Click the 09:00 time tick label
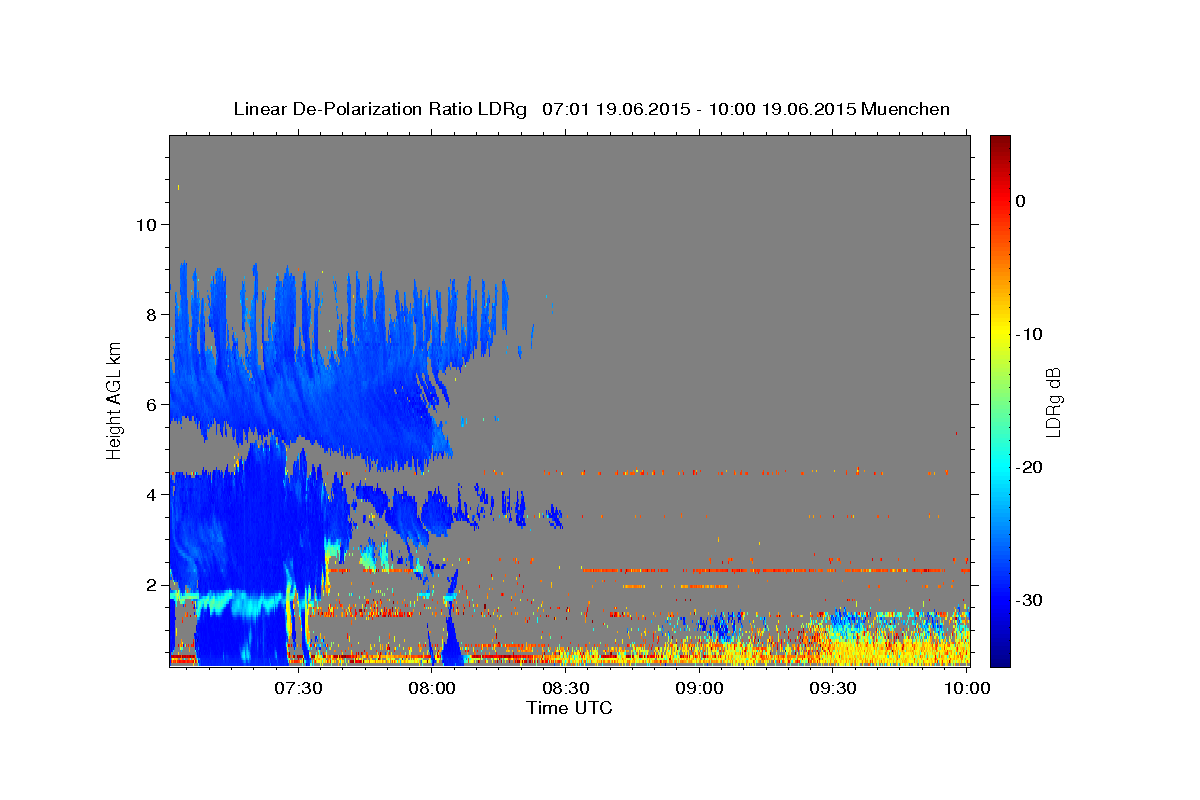The width and height of the screenshot is (1200, 800). point(700,688)
